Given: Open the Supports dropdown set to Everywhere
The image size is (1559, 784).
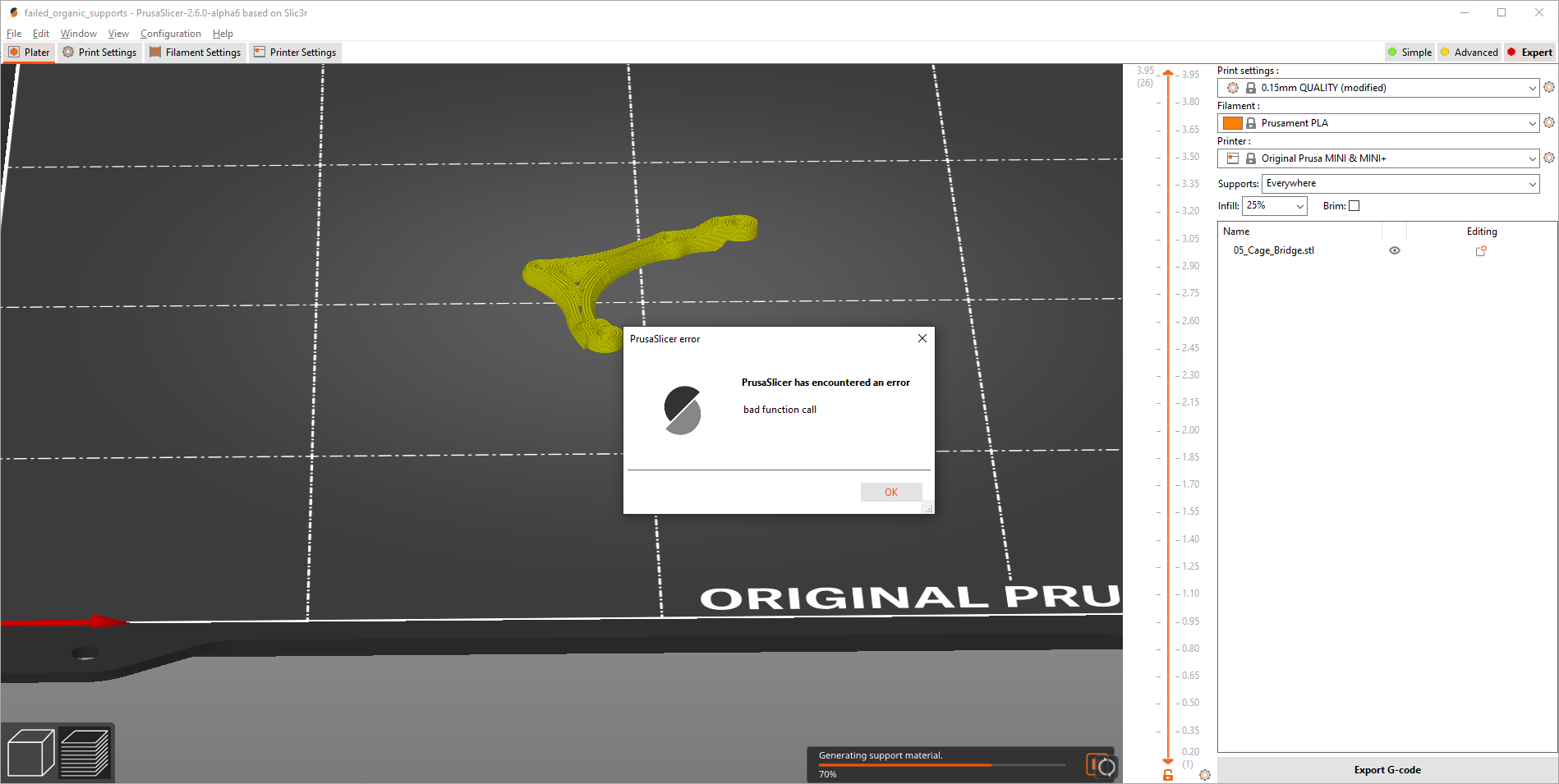Looking at the screenshot, I should pos(1399,183).
